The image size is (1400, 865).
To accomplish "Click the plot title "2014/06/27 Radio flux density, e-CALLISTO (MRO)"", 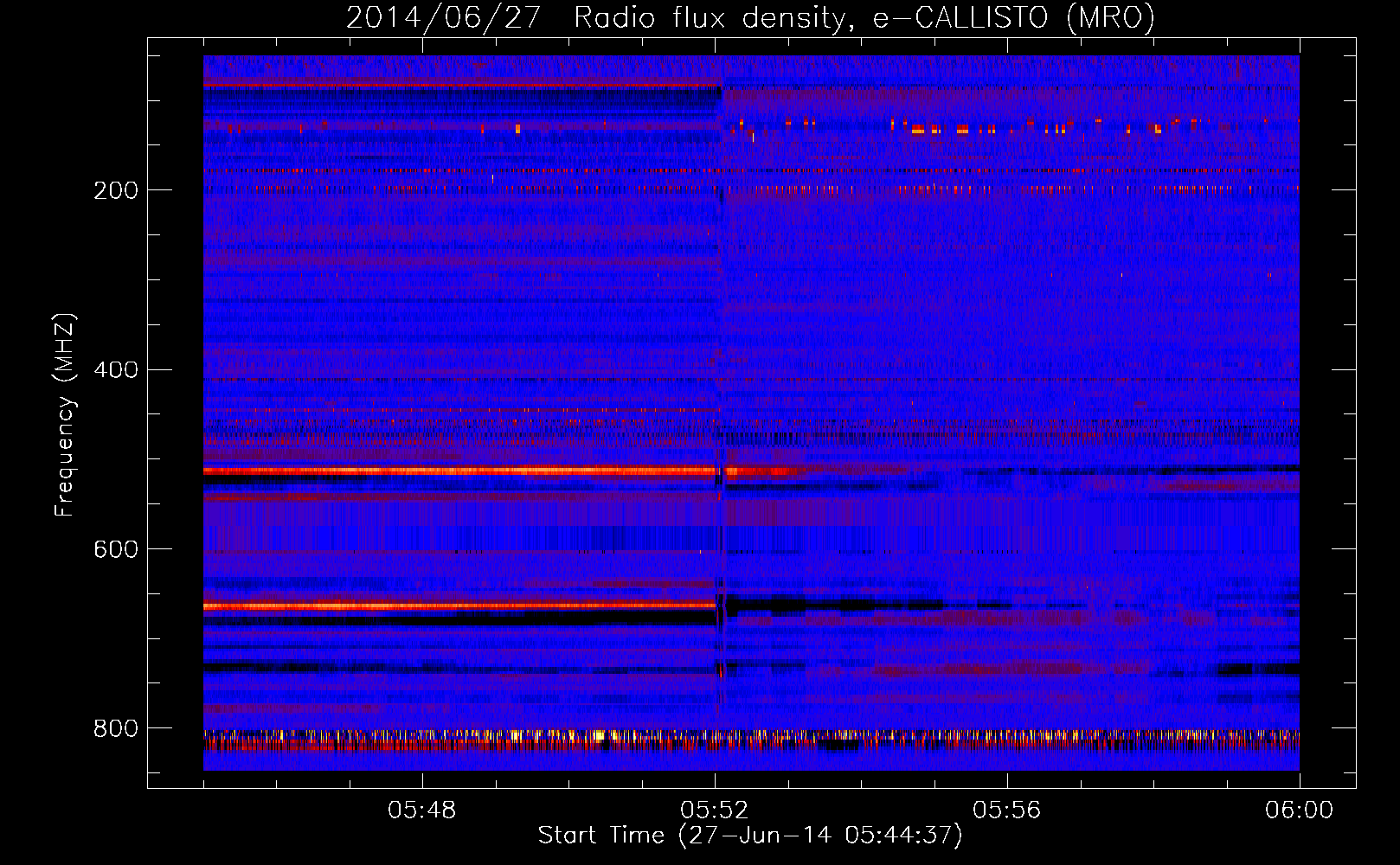I will (x=750, y=18).
